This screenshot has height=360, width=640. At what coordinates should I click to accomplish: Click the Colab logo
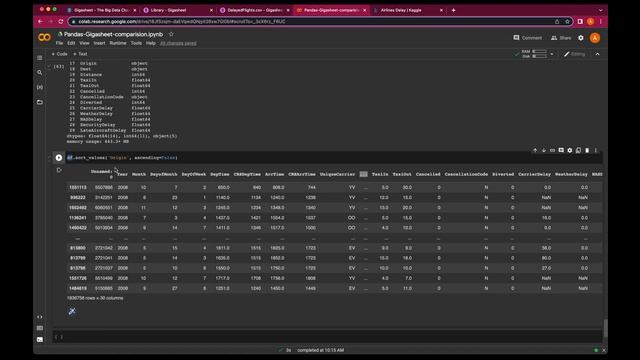pyautogui.click(x=44, y=38)
